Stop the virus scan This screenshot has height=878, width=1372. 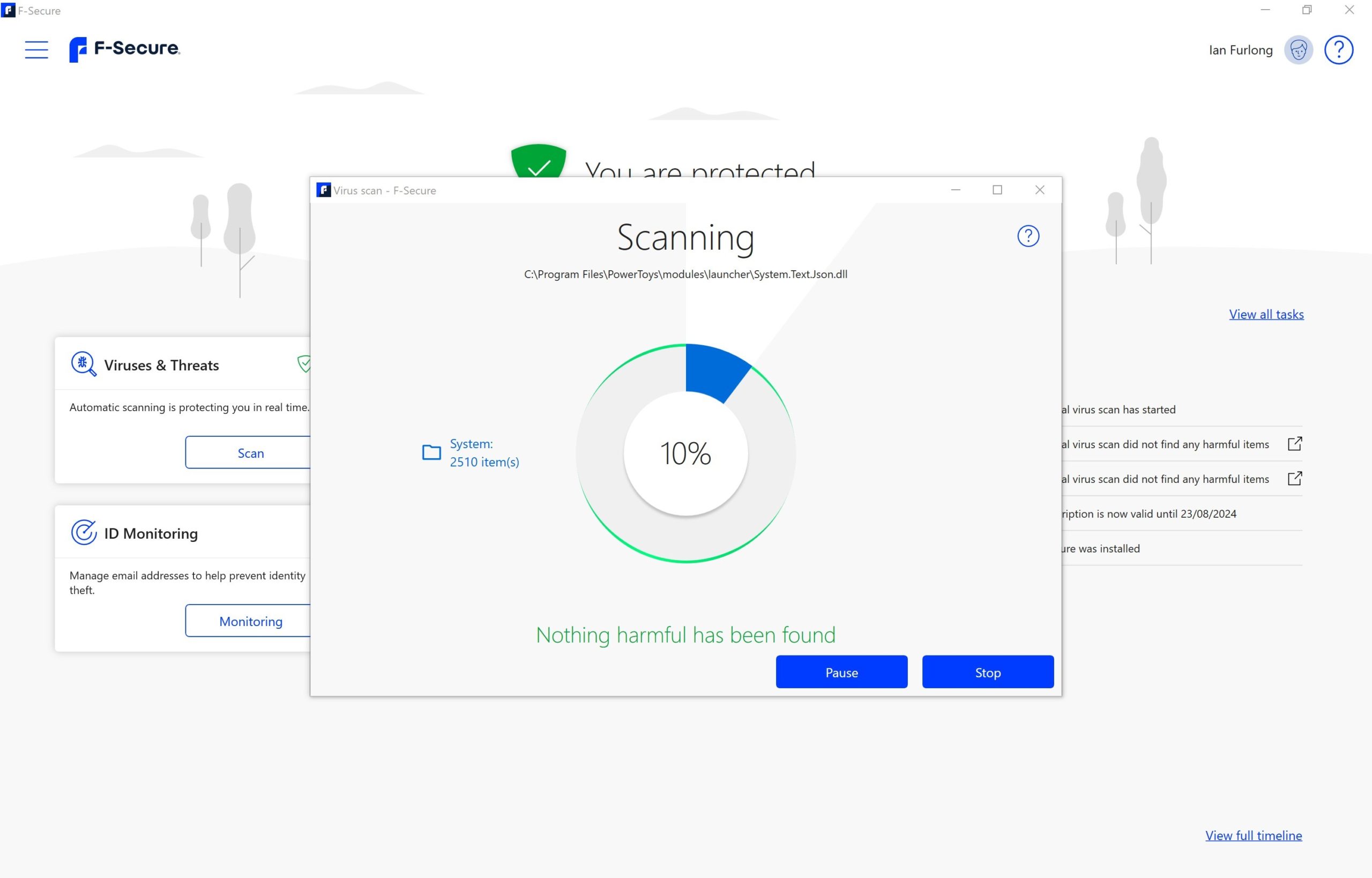point(987,672)
